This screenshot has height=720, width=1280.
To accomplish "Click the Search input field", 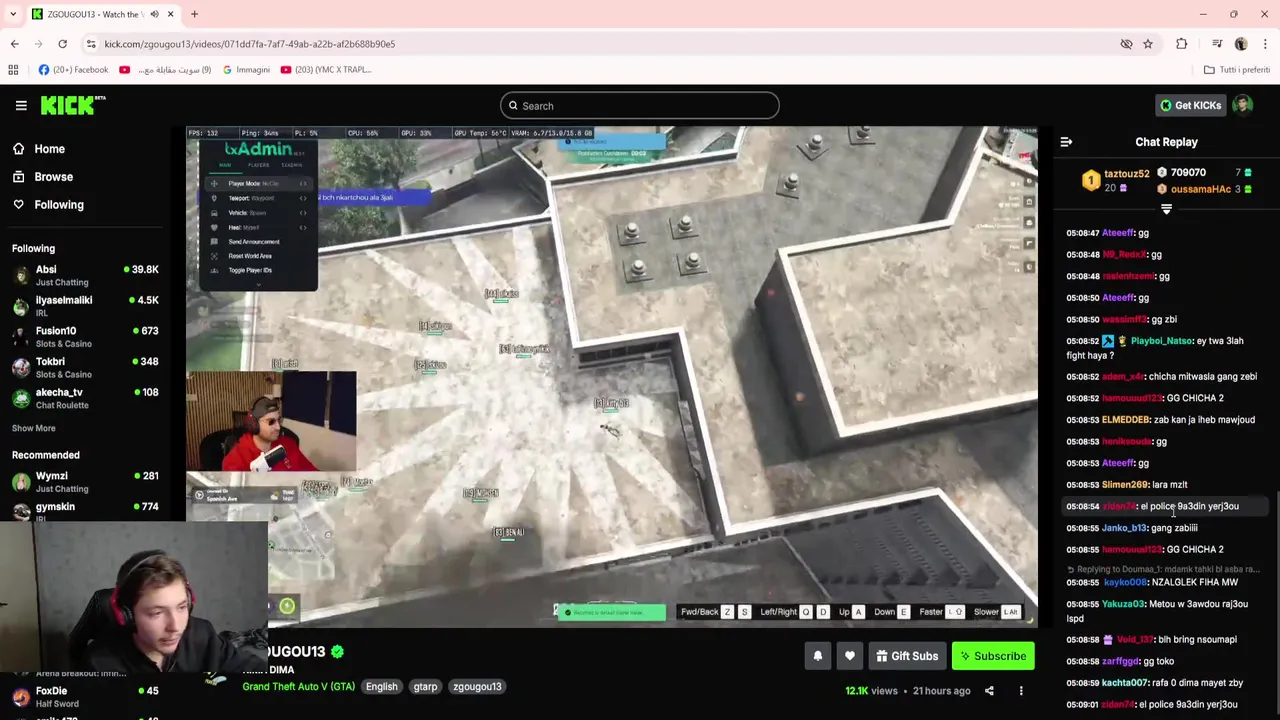I will click(640, 105).
